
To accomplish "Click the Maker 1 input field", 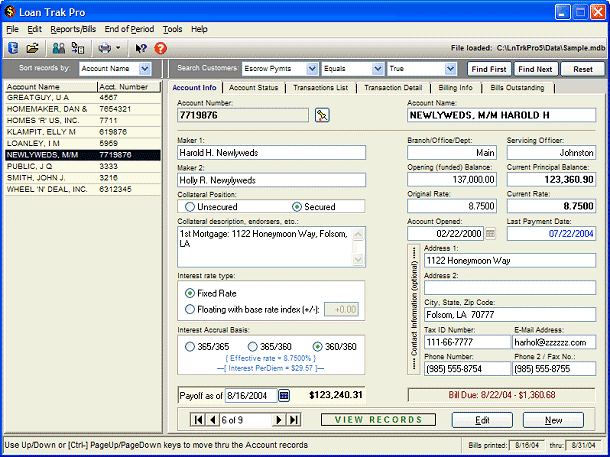I will [271, 153].
